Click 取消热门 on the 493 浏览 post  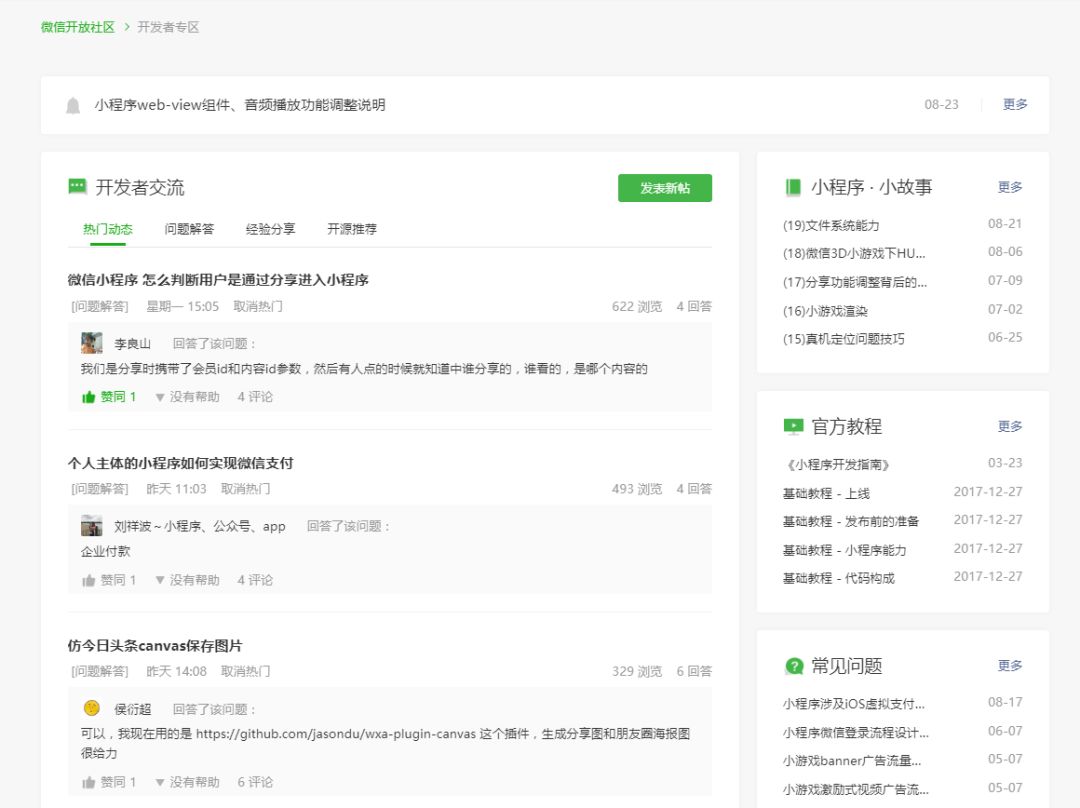click(245, 488)
